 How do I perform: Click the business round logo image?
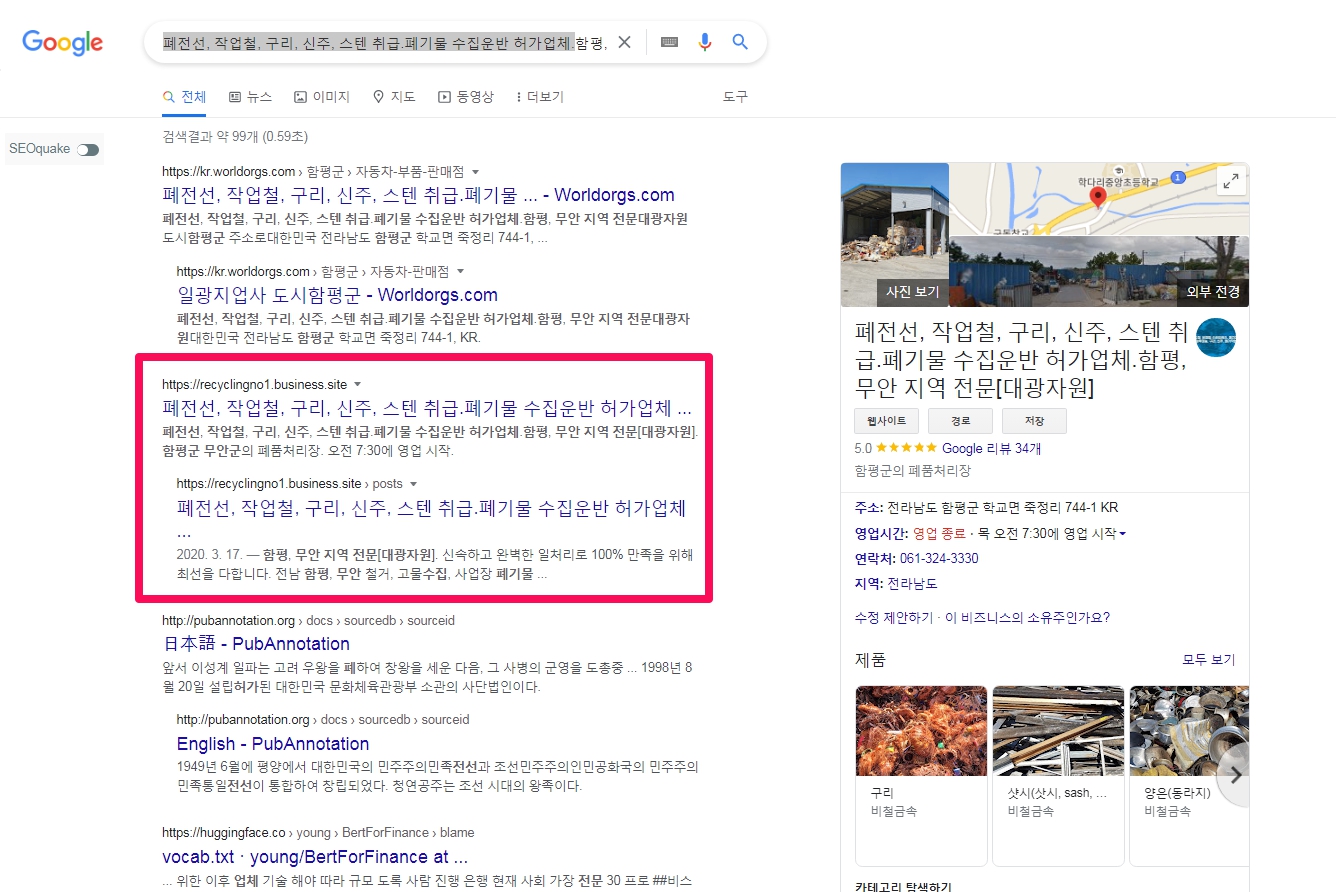coord(1215,338)
